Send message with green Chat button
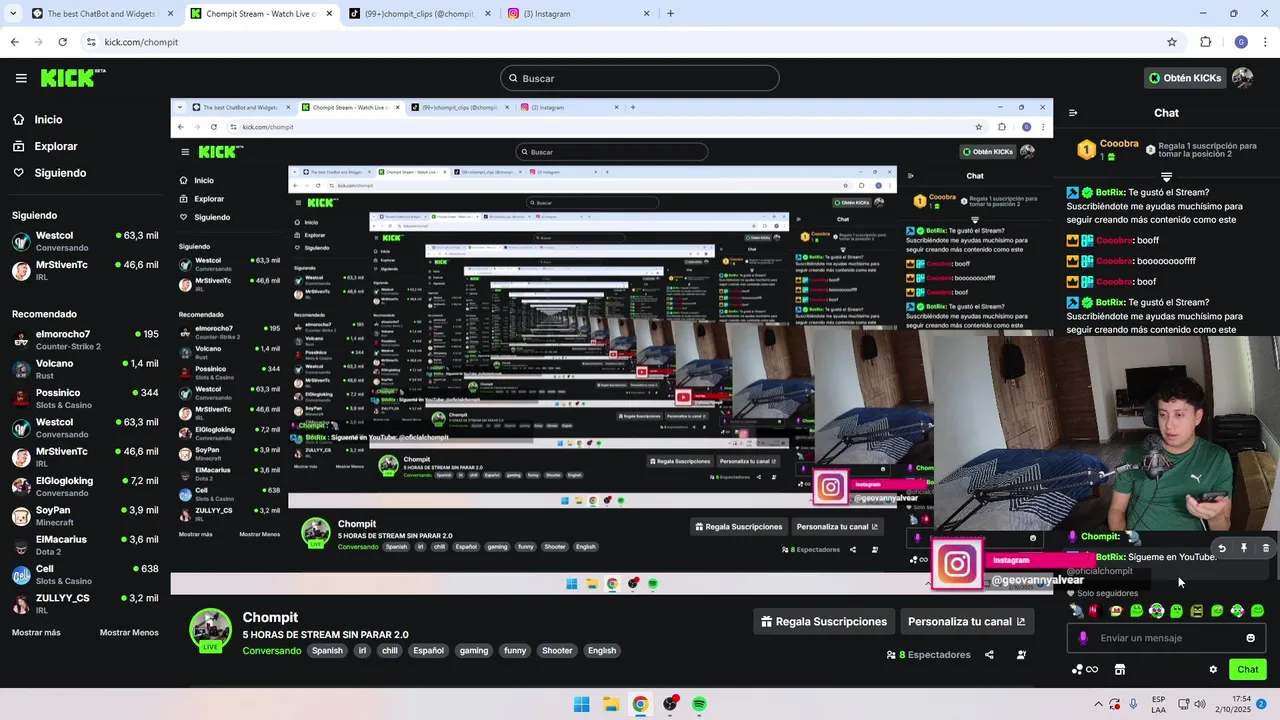Image resolution: width=1280 pixels, height=720 pixels. coord(1248,670)
